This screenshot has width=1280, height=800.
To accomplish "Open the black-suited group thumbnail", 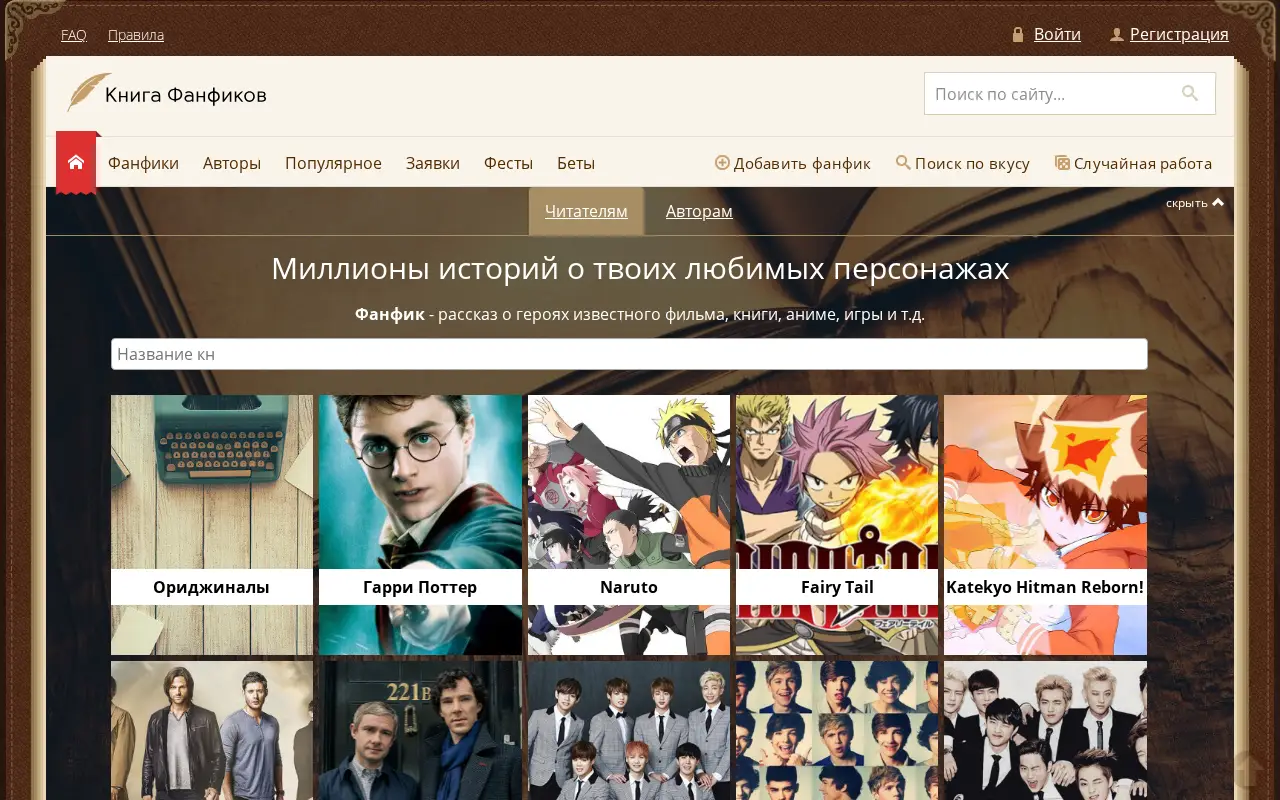I will [1045, 730].
